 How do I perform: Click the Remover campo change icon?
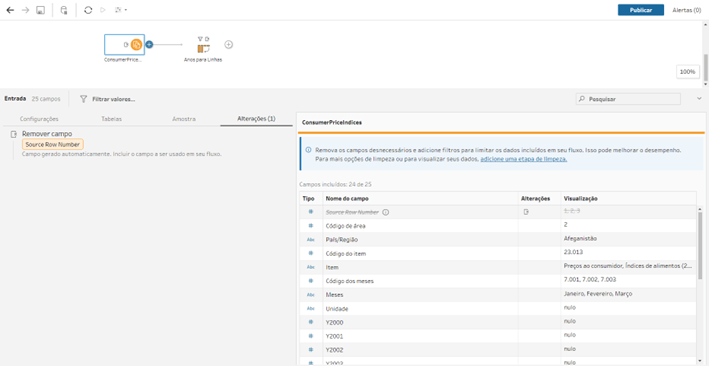coord(14,134)
